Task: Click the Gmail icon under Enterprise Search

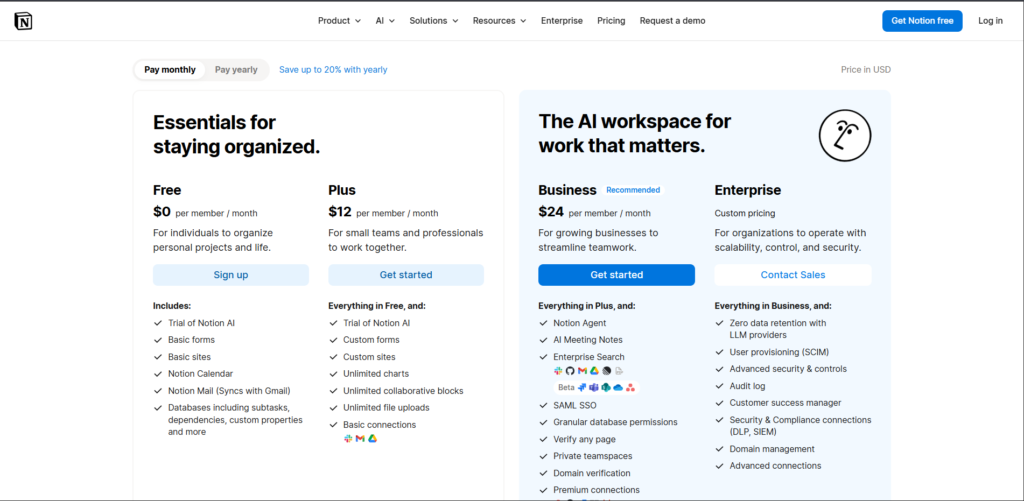Action: pos(583,371)
